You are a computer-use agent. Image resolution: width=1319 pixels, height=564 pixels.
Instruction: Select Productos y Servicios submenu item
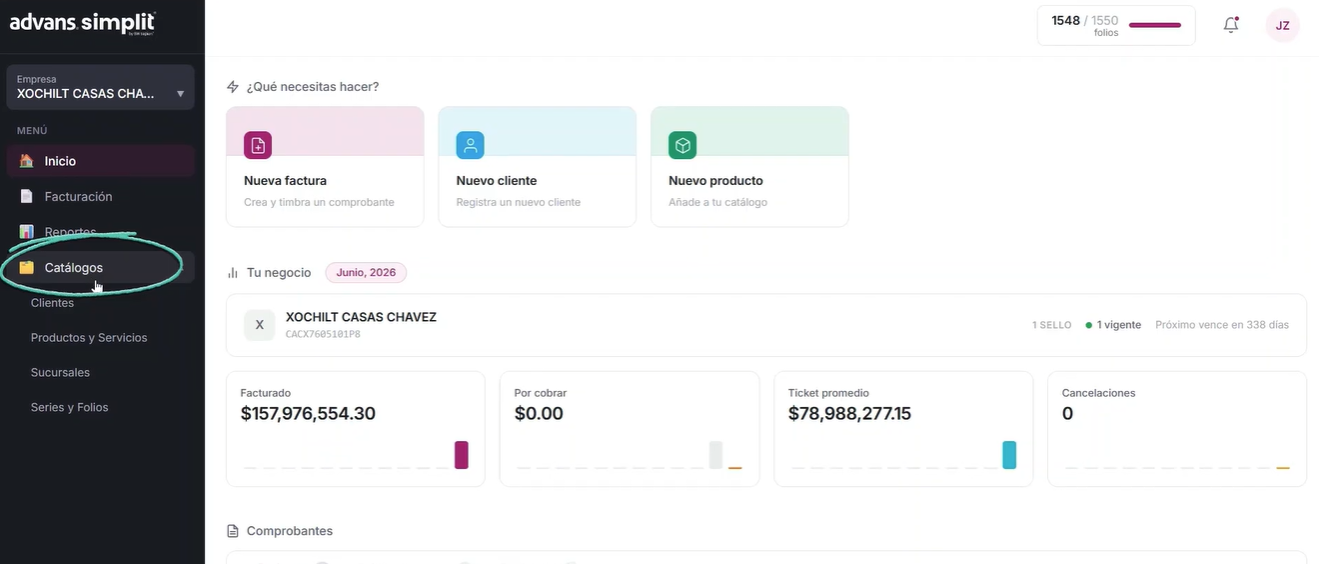coord(89,338)
